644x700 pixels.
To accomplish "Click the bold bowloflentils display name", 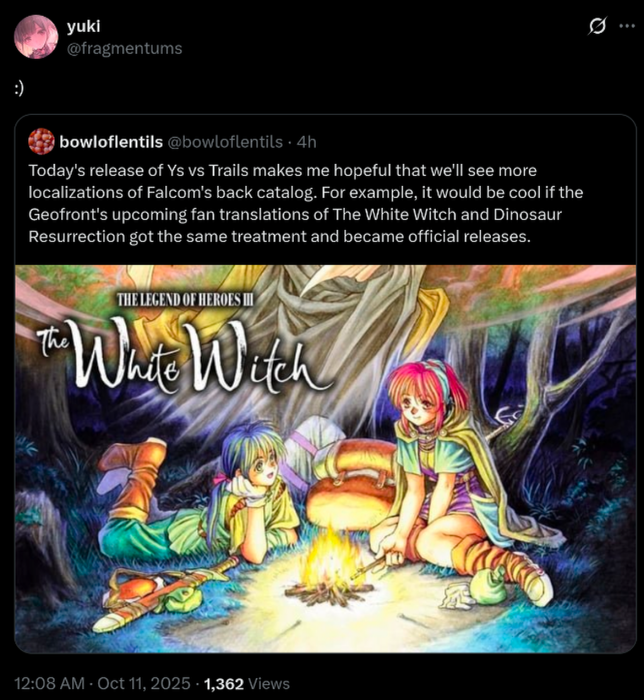I will [x=111, y=142].
